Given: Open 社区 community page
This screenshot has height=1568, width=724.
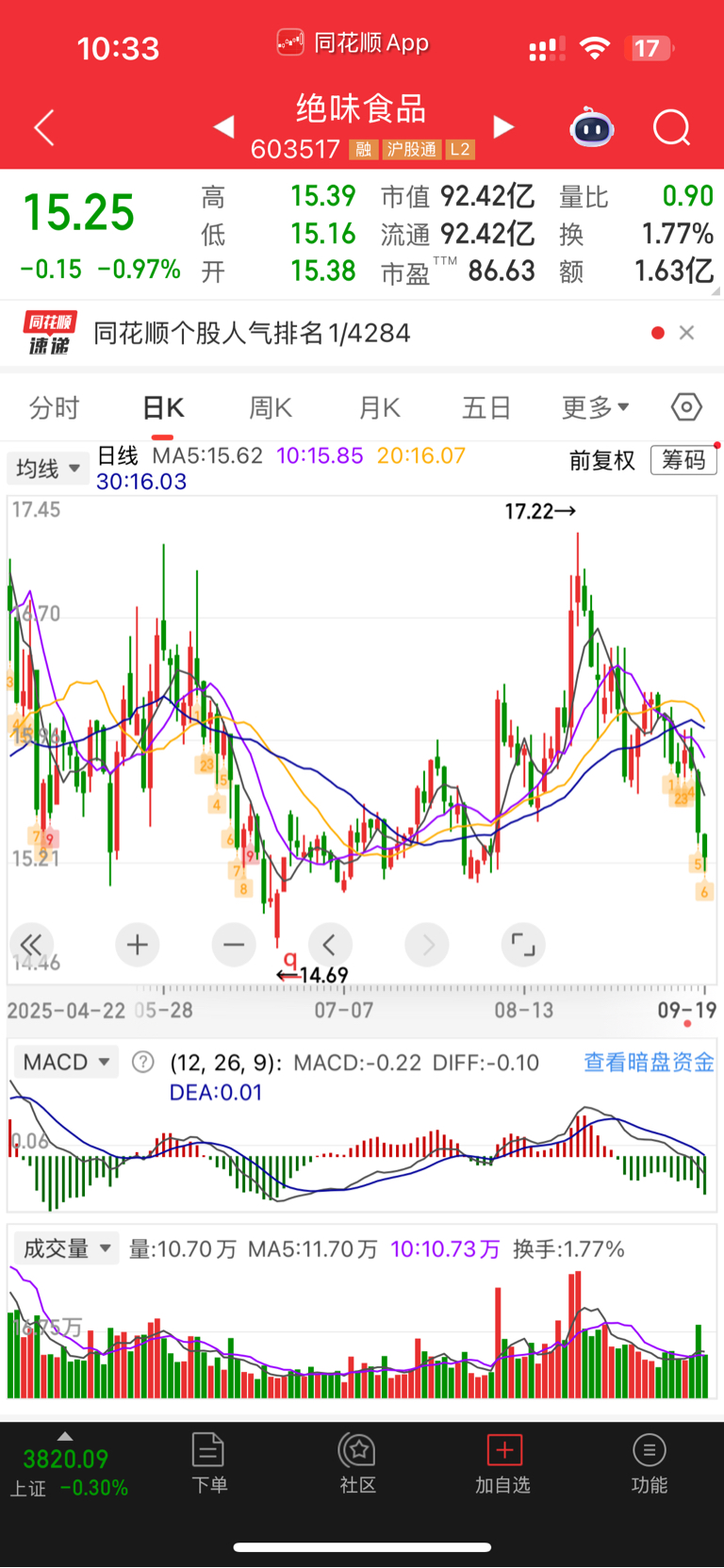Looking at the screenshot, I should (357, 1463).
